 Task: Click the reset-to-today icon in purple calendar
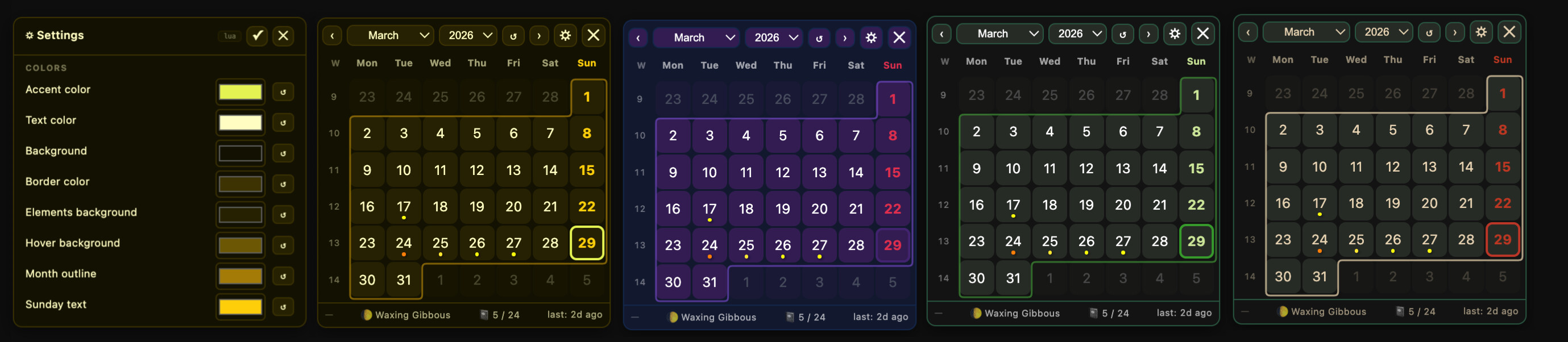819,37
